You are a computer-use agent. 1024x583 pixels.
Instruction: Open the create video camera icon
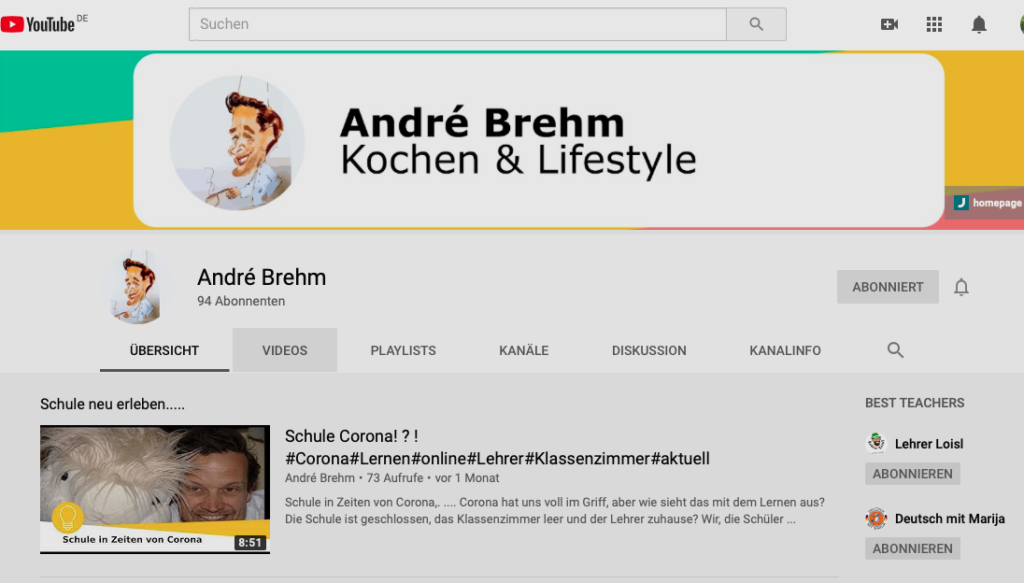point(889,24)
